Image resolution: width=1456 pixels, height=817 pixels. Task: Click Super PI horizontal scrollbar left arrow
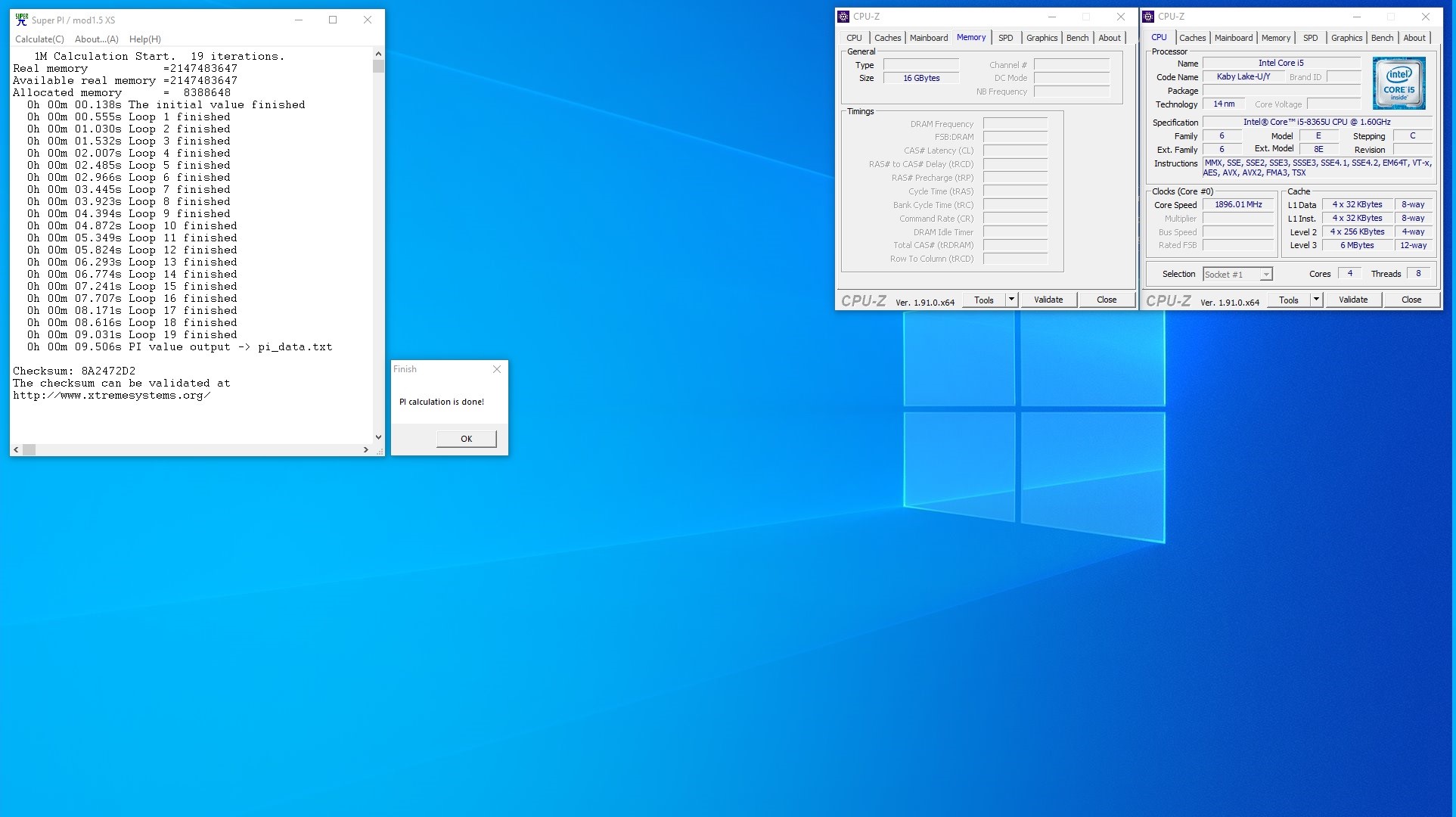click(17, 449)
